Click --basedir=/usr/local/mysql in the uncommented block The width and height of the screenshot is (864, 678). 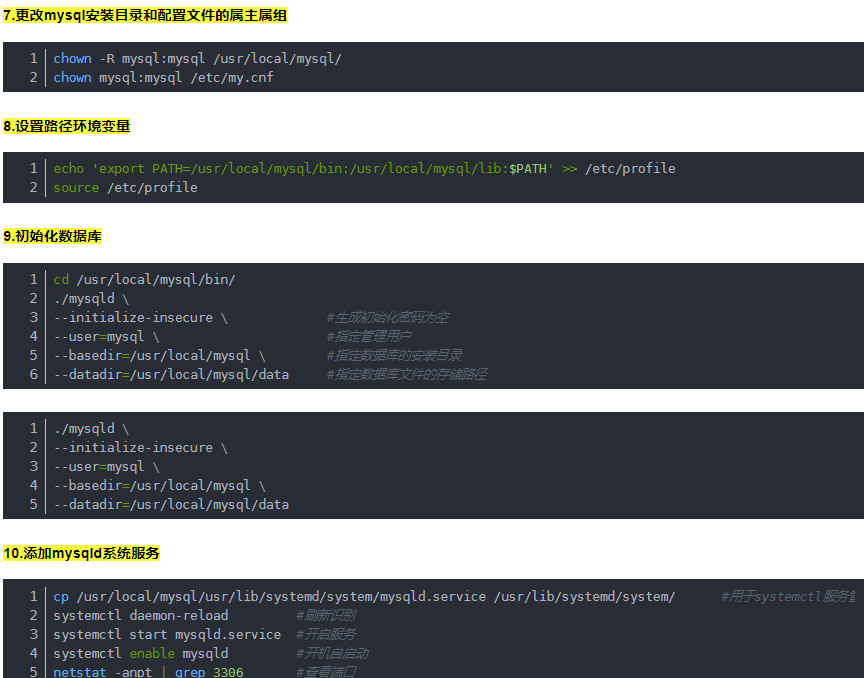(x=160, y=486)
